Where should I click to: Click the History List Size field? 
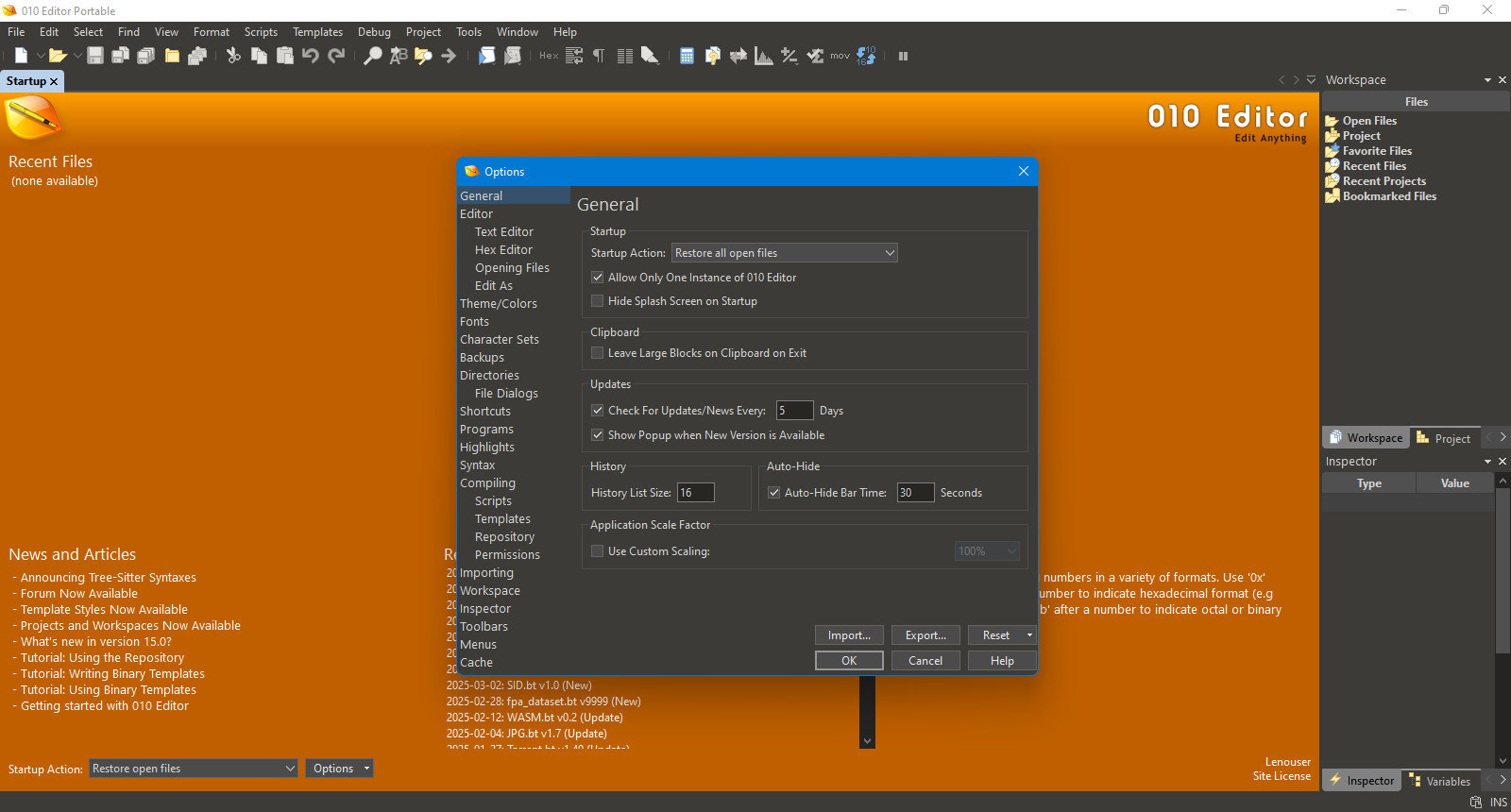pos(696,493)
